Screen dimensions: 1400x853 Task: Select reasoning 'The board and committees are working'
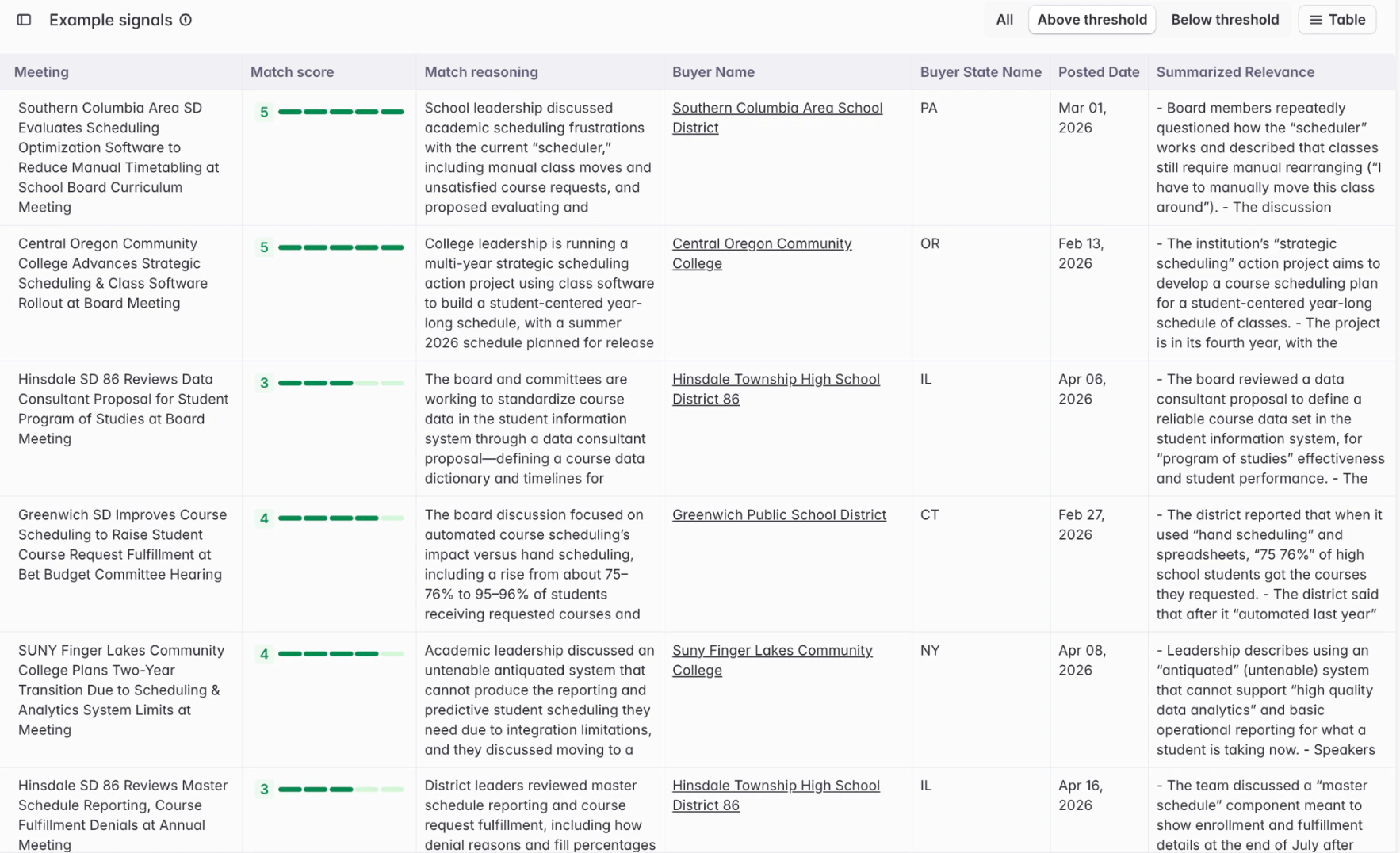[x=536, y=429]
